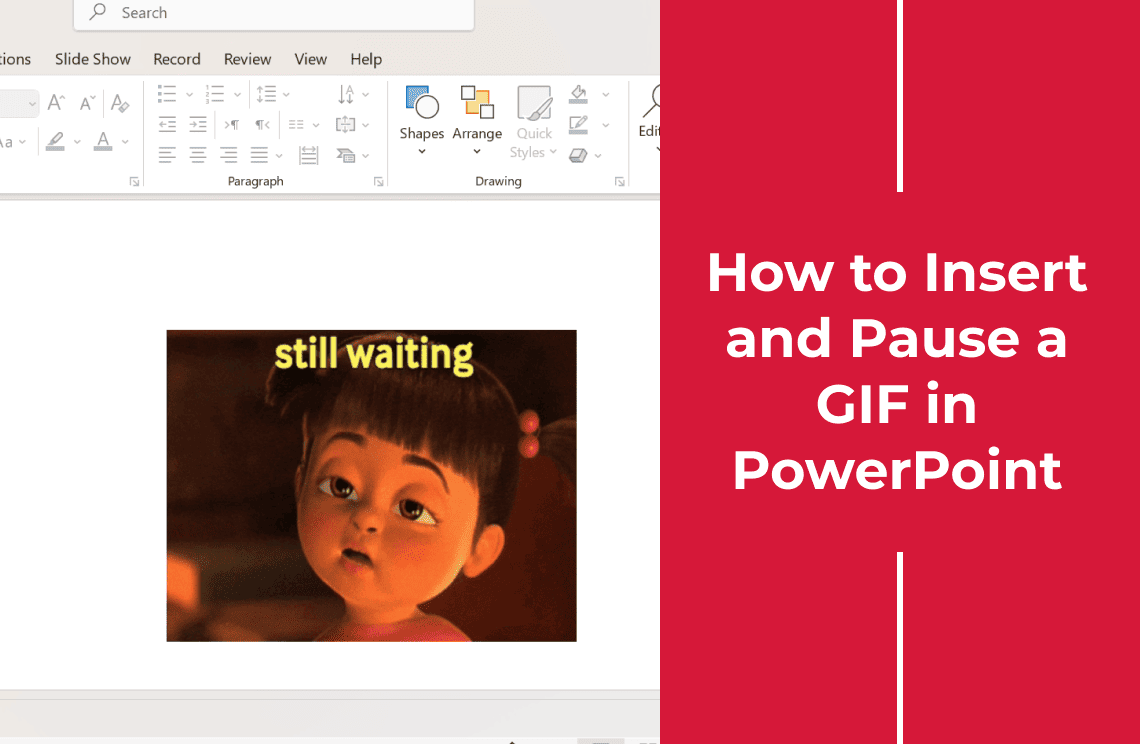
Task: Justify the paragraph text
Action: tap(260, 155)
